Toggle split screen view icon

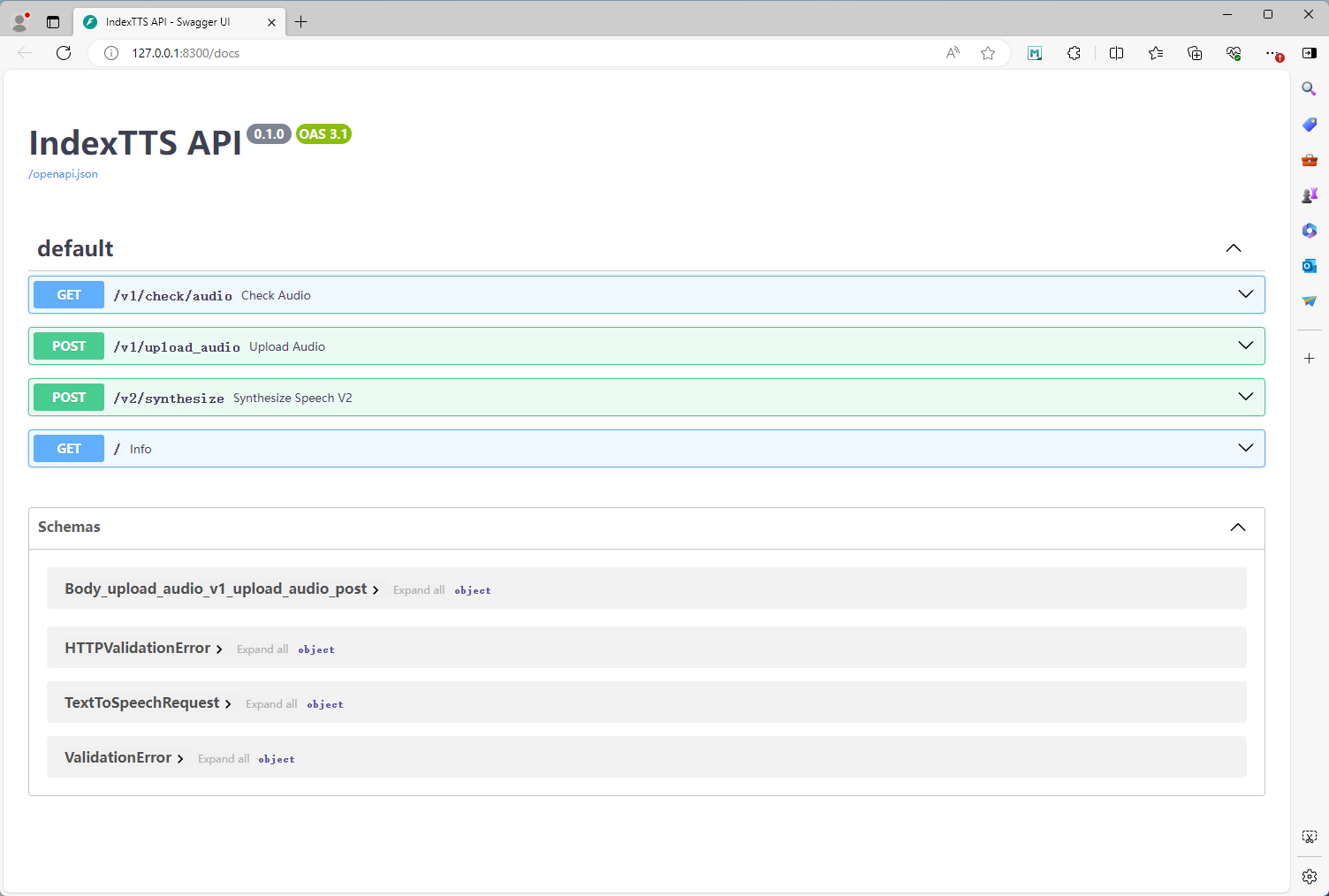tap(1116, 53)
